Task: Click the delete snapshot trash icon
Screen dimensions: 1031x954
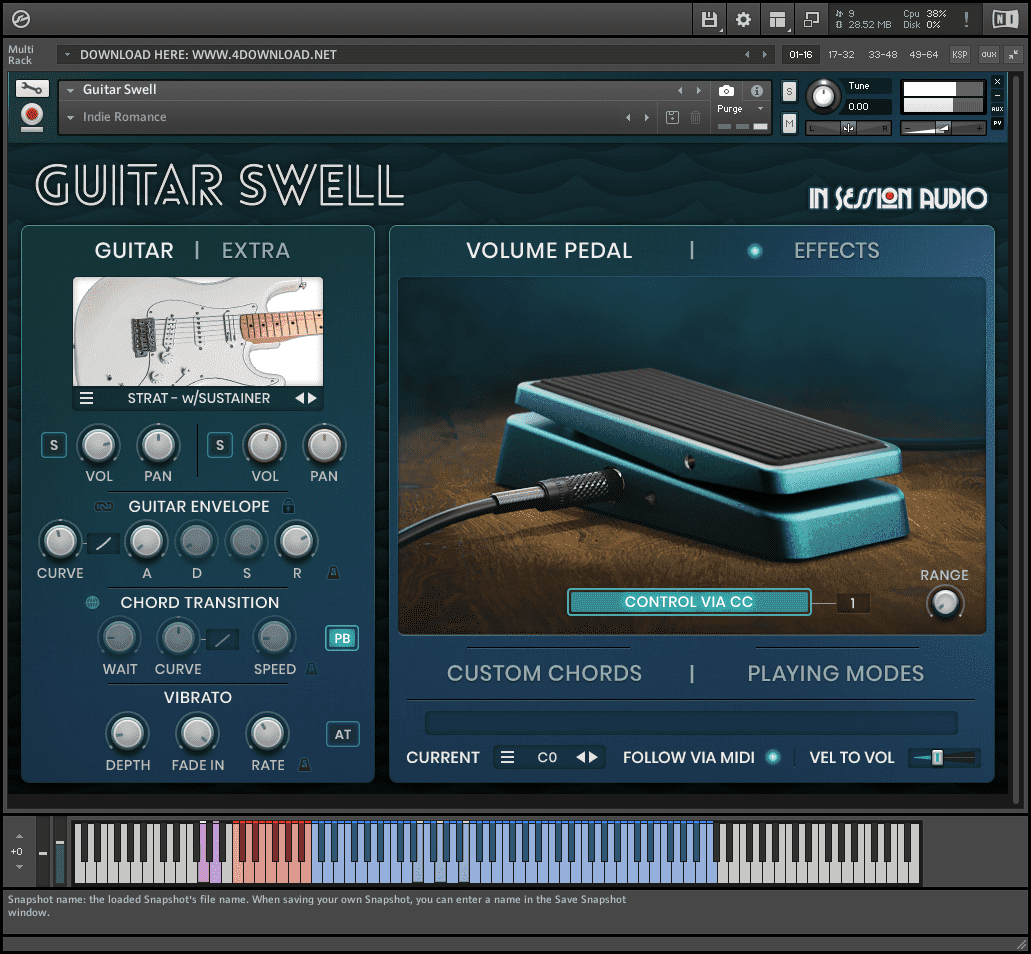Action: tap(695, 117)
